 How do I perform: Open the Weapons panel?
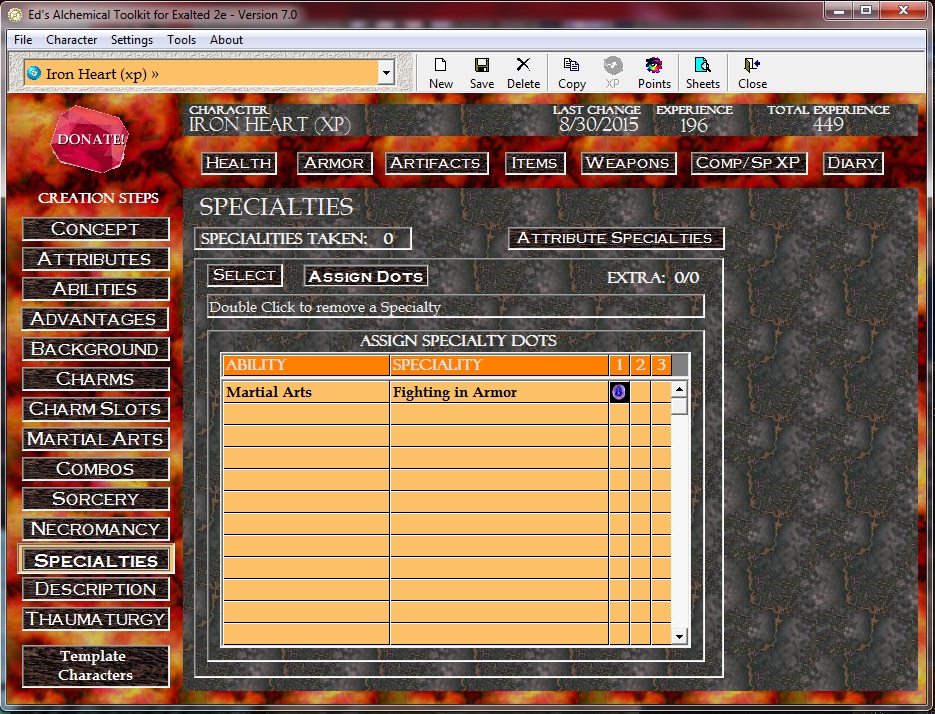click(x=628, y=163)
